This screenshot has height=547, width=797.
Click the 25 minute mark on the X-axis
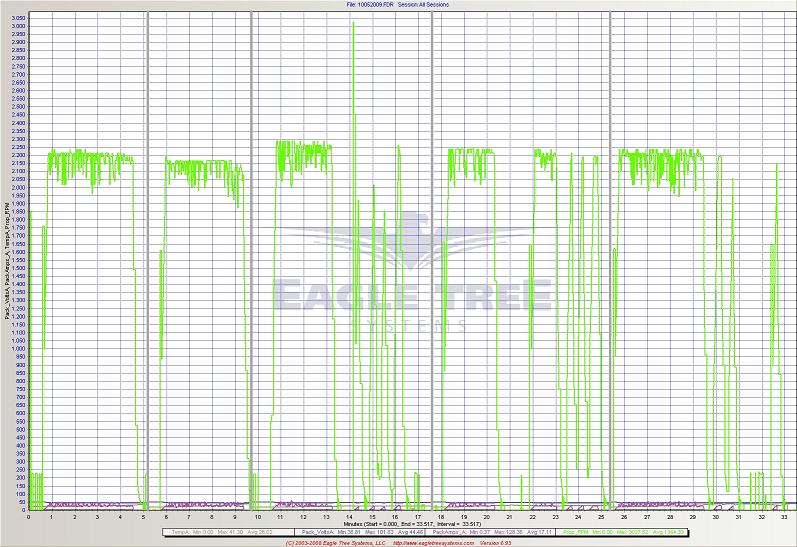point(602,517)
